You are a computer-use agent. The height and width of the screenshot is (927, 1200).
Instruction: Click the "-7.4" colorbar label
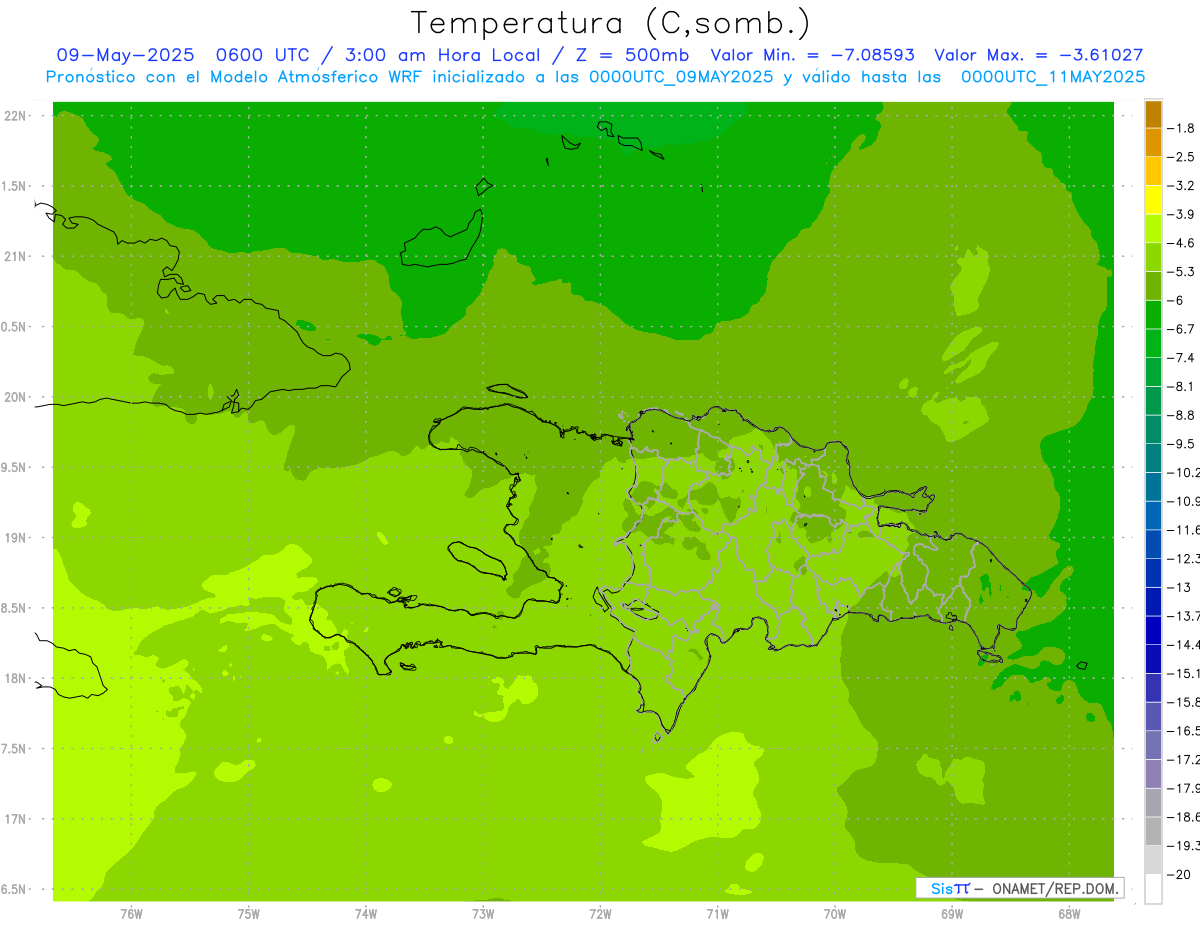(1182, 358)
